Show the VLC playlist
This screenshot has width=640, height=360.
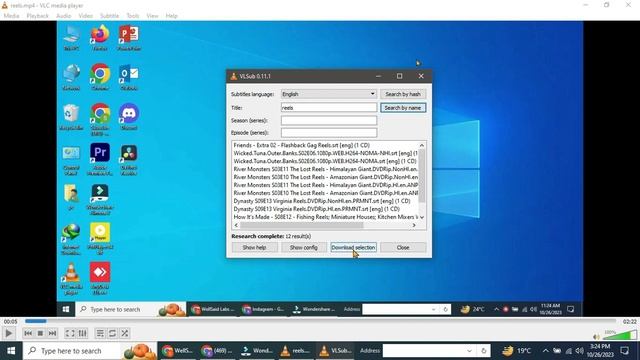[100, 333]
